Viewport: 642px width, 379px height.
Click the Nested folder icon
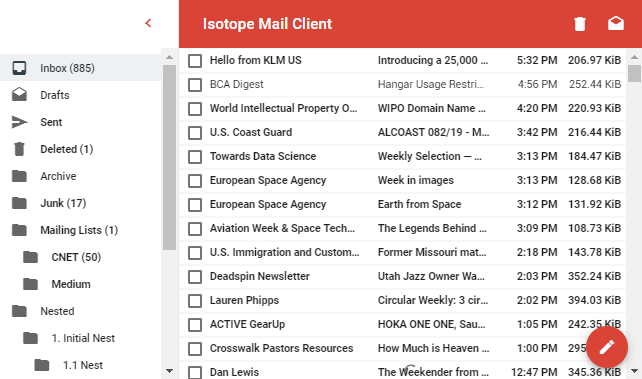pos(19,311)
